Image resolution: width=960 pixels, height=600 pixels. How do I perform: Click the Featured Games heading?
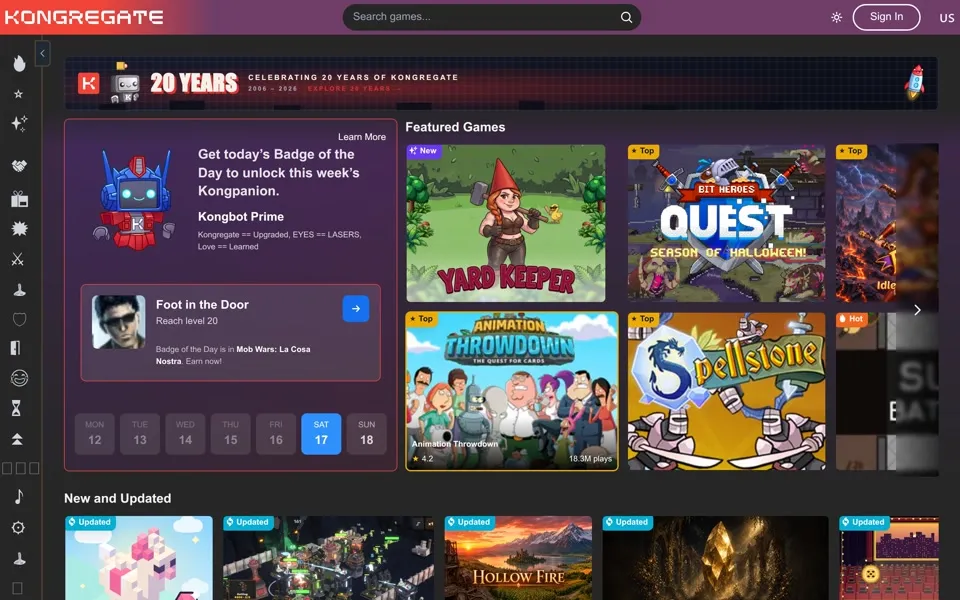point(455,127)
